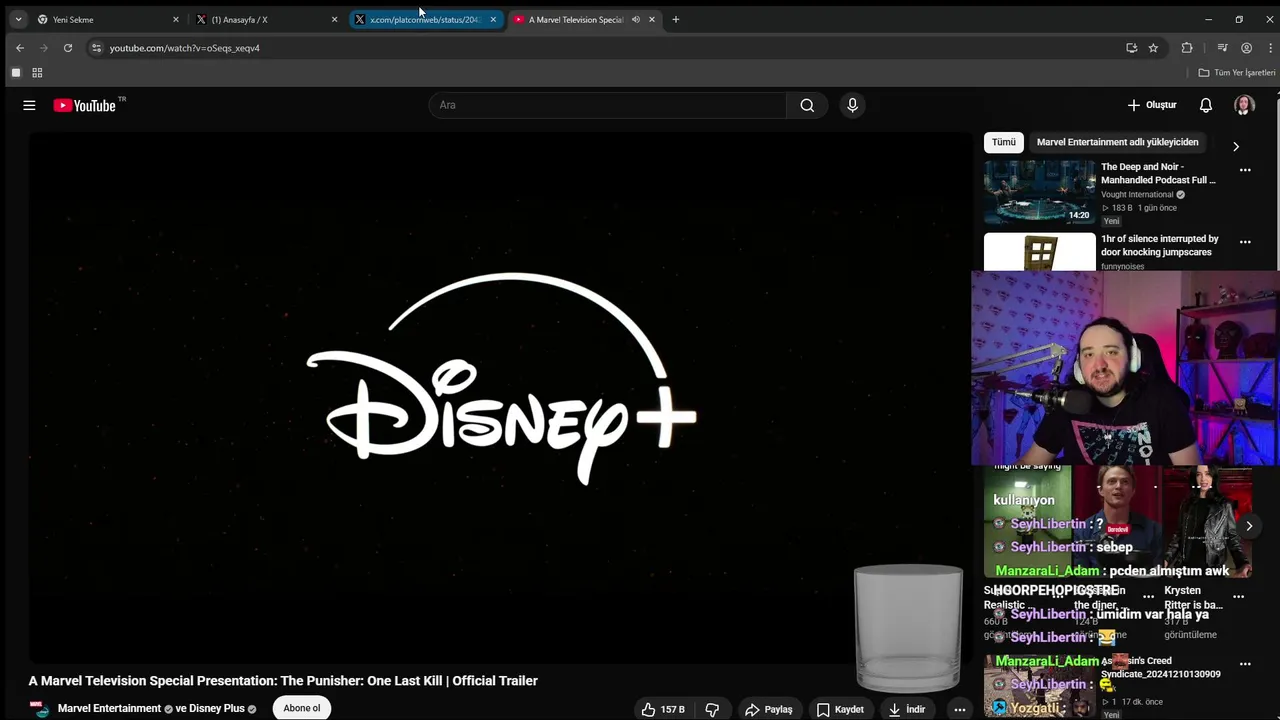Open more actions menu below video

[x=959, y=709]
